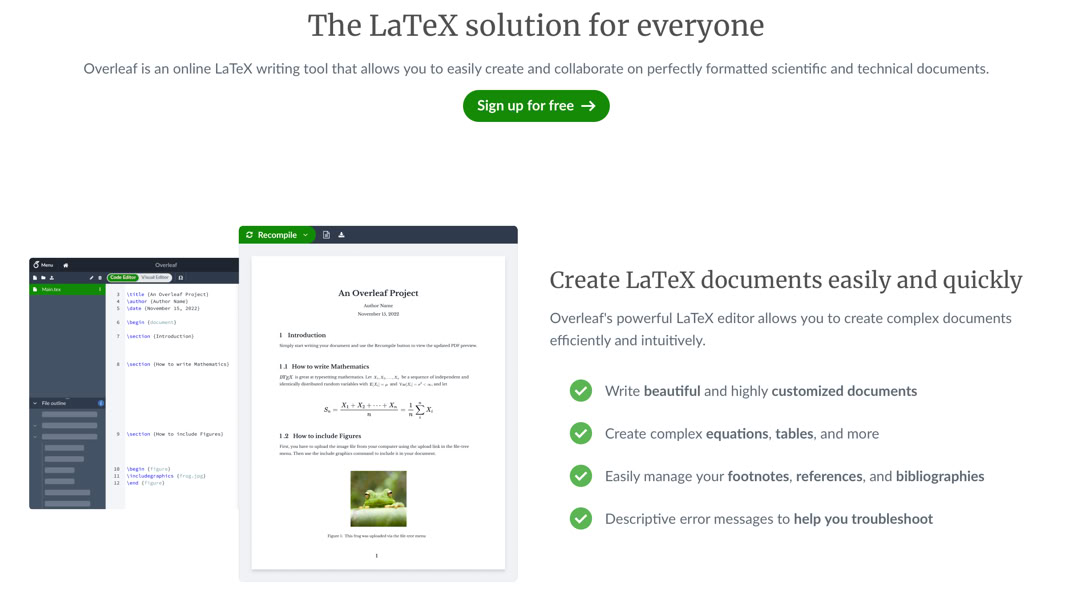Switch to Code Editor mode
The height and width of the screenshot is (592, 1072).
[x=122, y=278]
